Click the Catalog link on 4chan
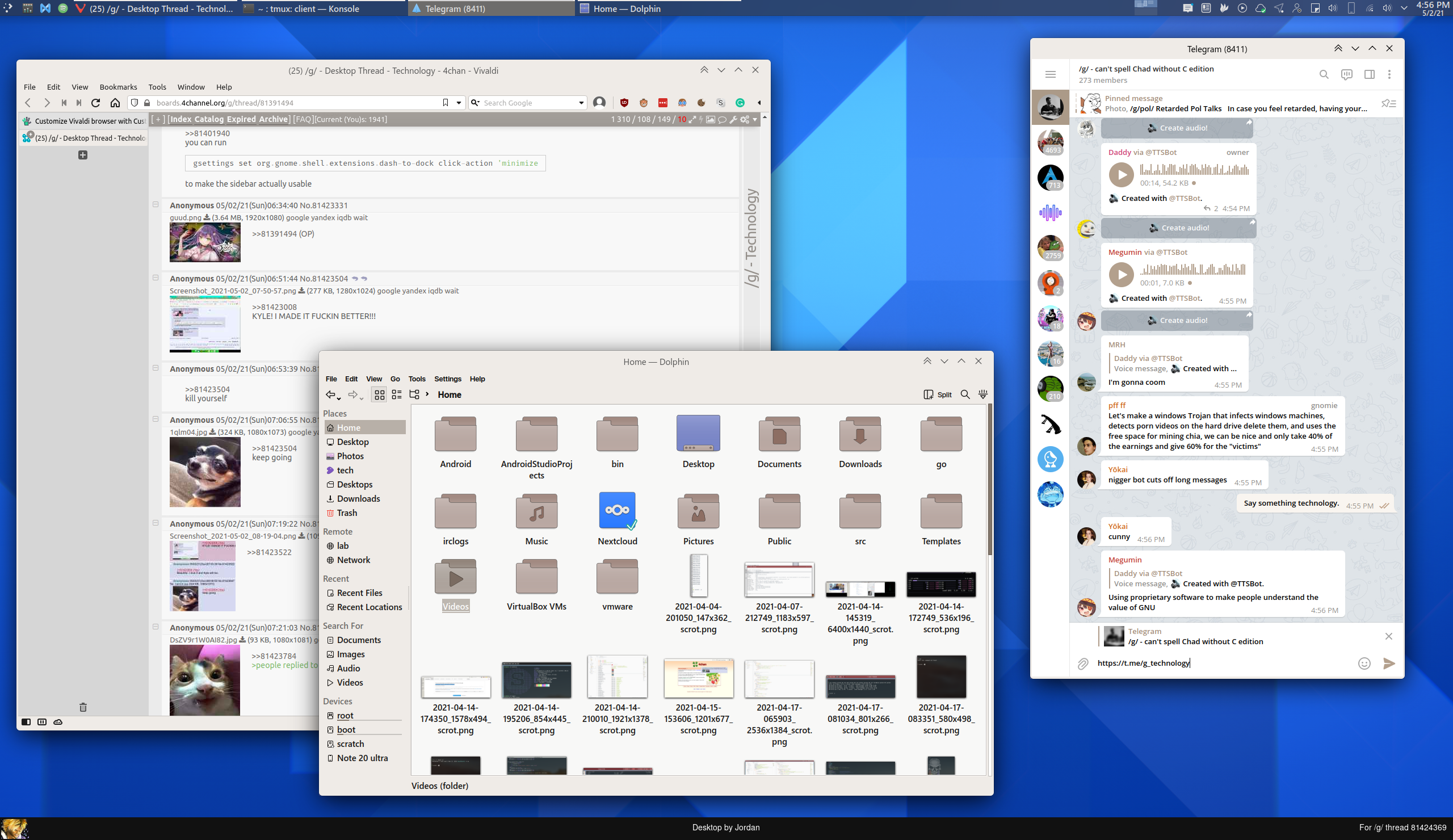The height and width of the screenshot is (840, 1453). pyautogui.click(x=208, y=119)
